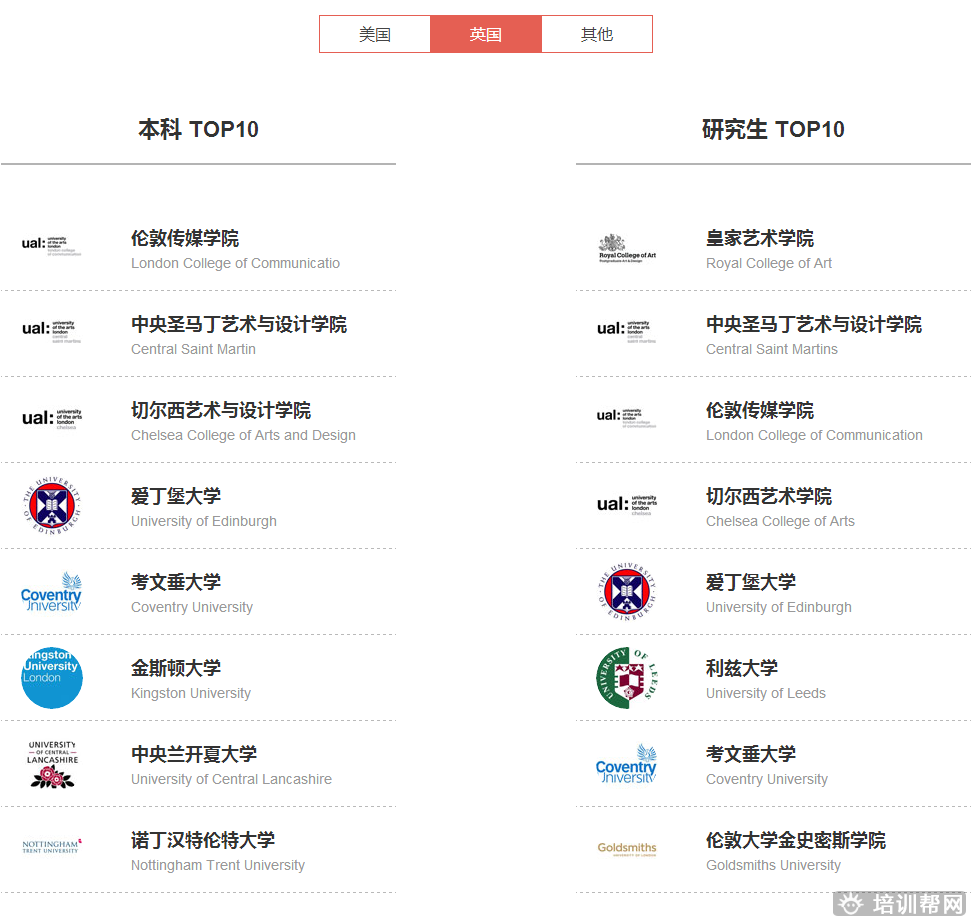Click "Coventry University" text in 研究生 TOP10 list
The height and width of the screenshot is (921, 971).
(x=767, y=779)
